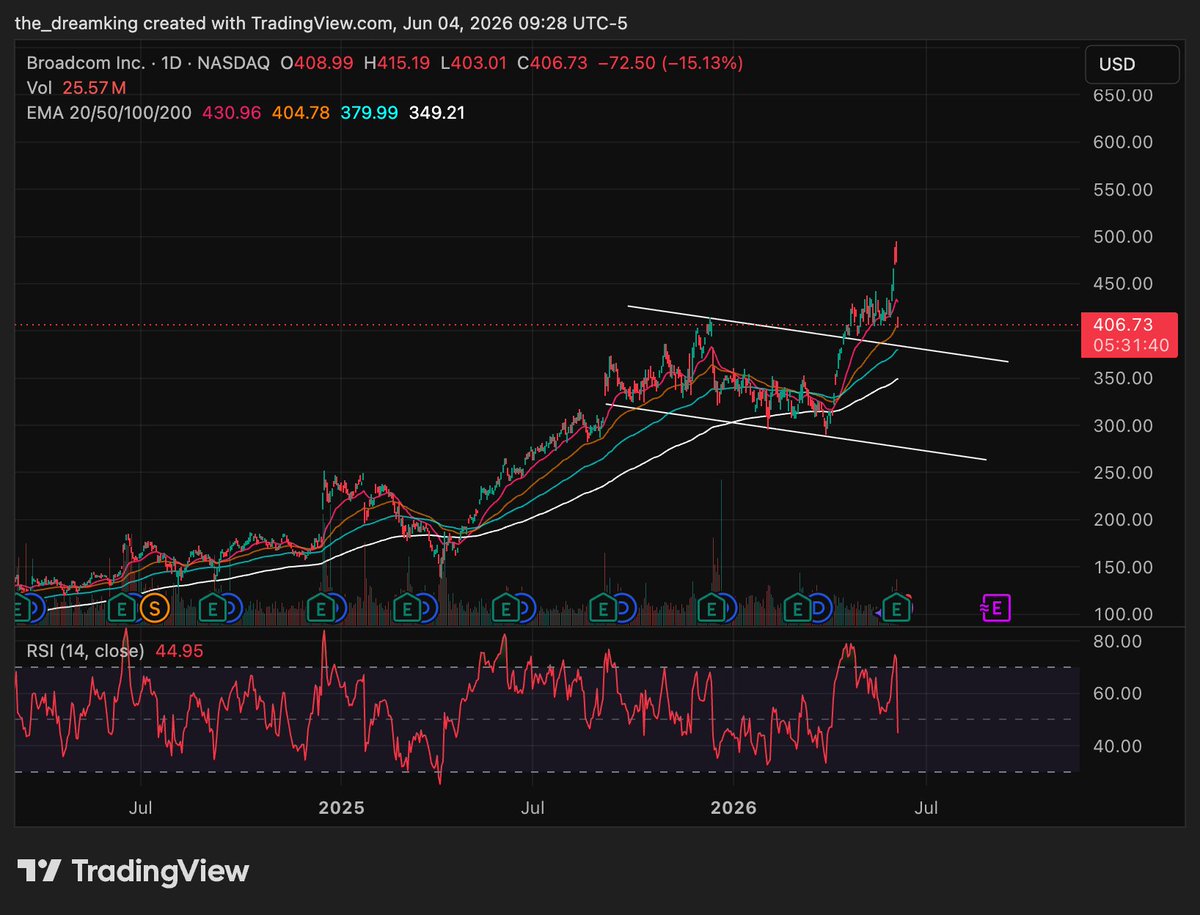Click the 1D interval label in title
This screenshot has width=1200, height=915.
169,62
